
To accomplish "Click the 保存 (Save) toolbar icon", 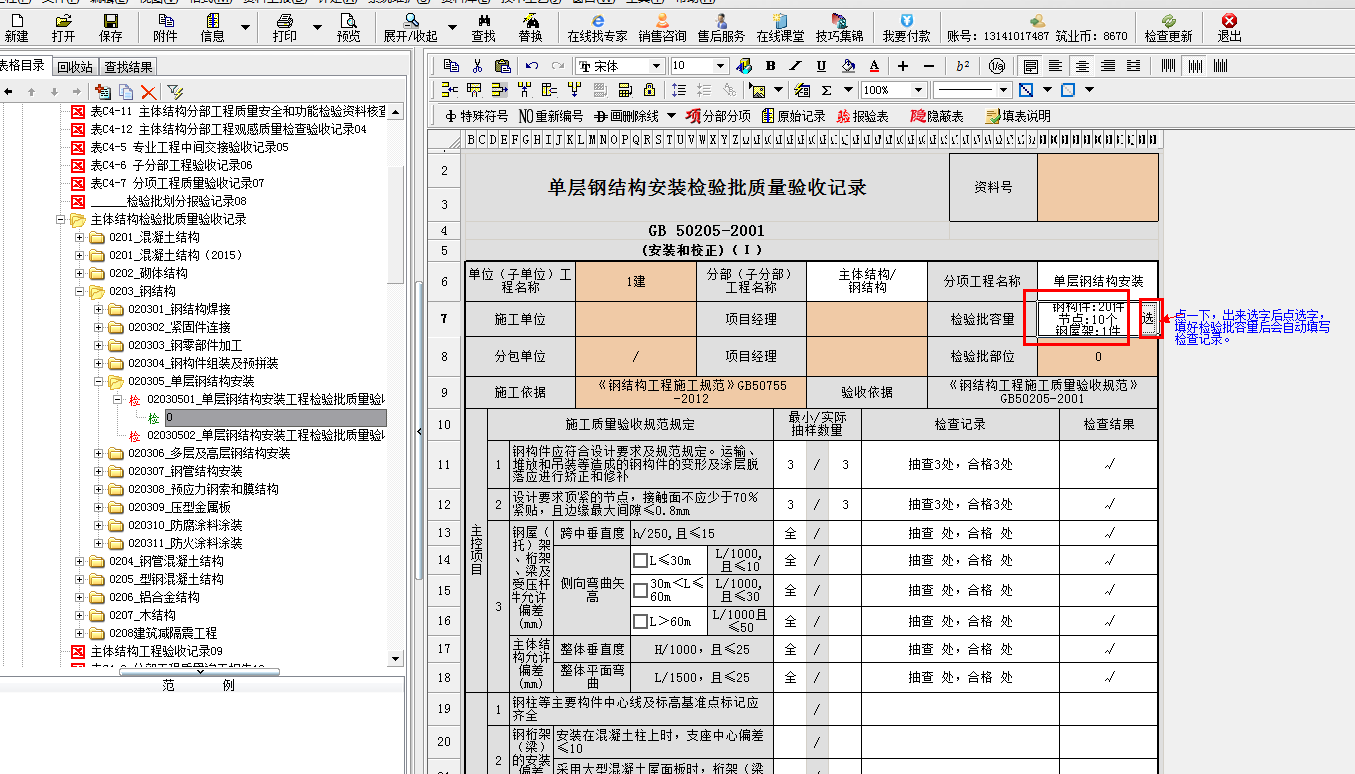I will 110,27.
